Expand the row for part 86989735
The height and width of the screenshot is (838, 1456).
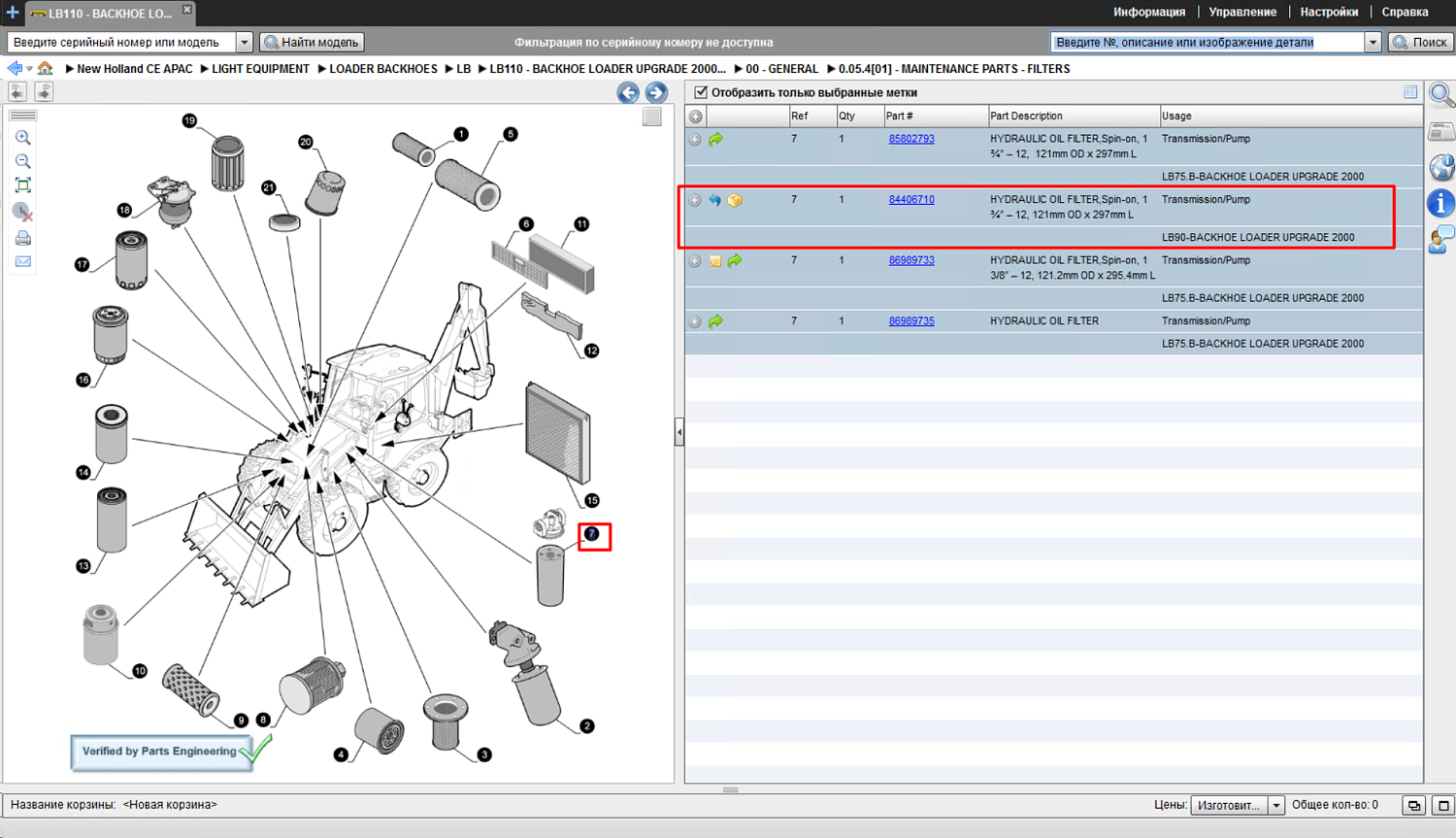click(695, 321)
